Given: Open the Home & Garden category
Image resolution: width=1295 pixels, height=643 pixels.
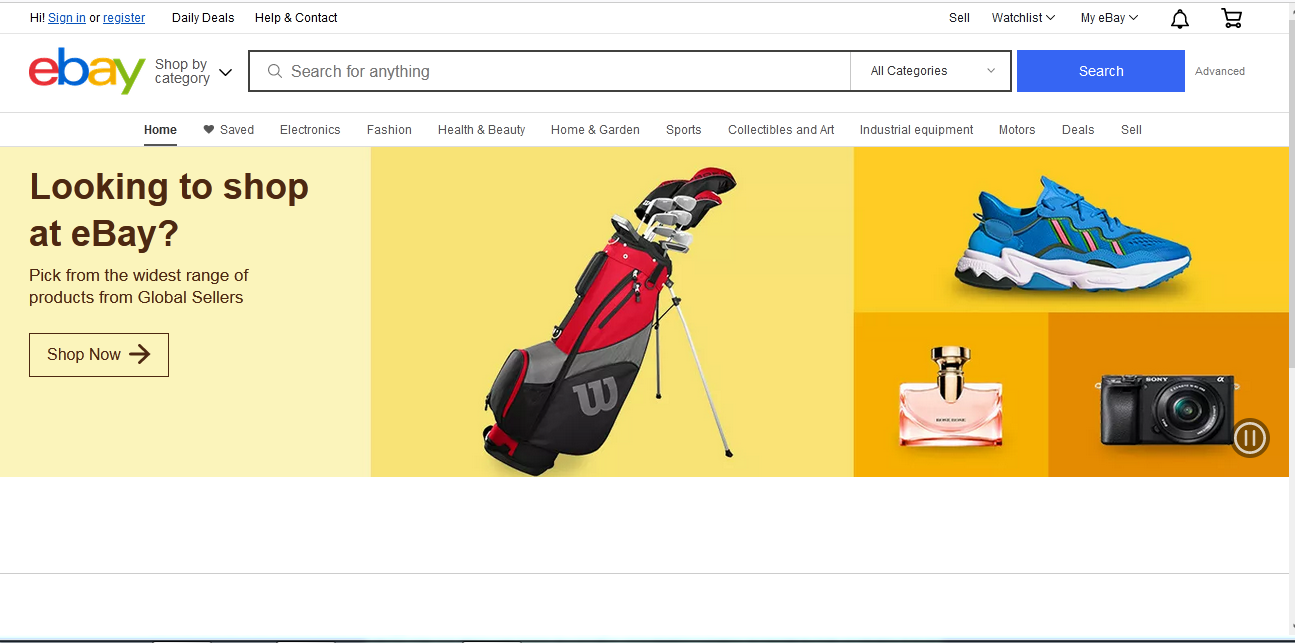Looking at the screenshot, I should [595, 130].
